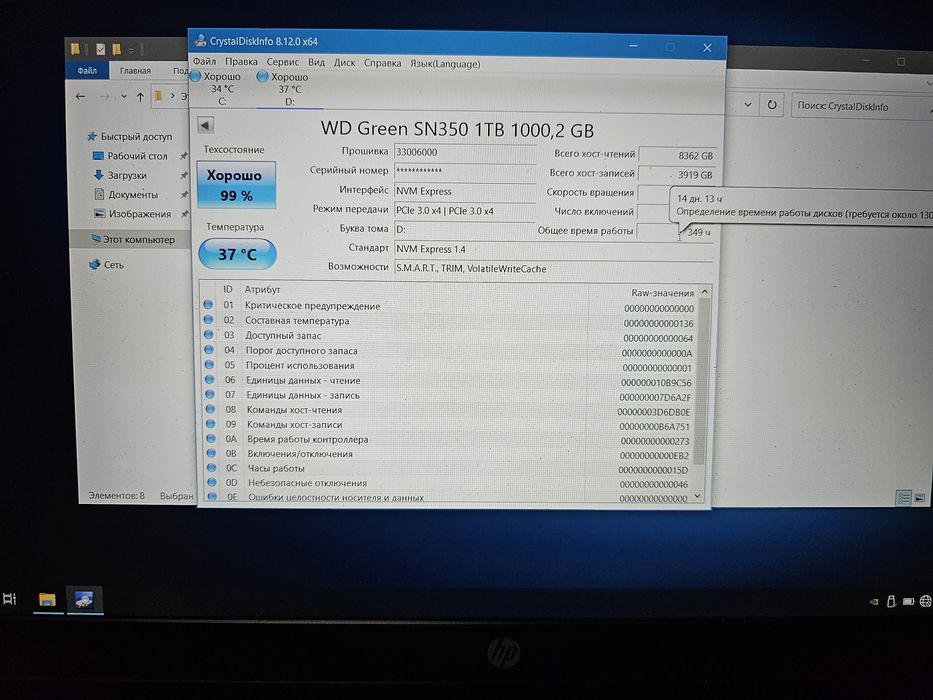Switch Explorer to large thumbnails view icon
The image size is (933, 700).
(x=920, y=498)
